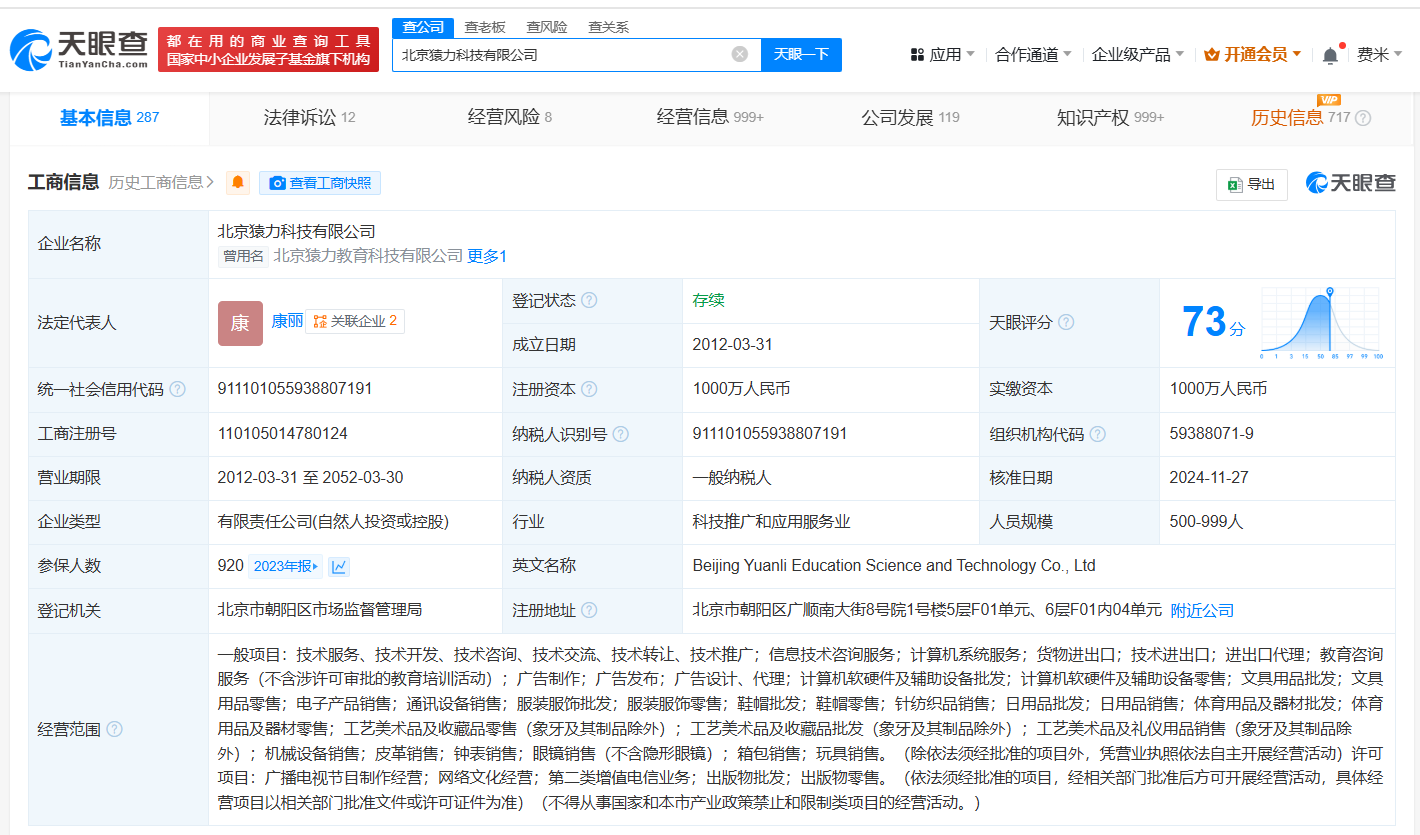Click the camera icon on 查看工商快照

click(x=277, y=183)
